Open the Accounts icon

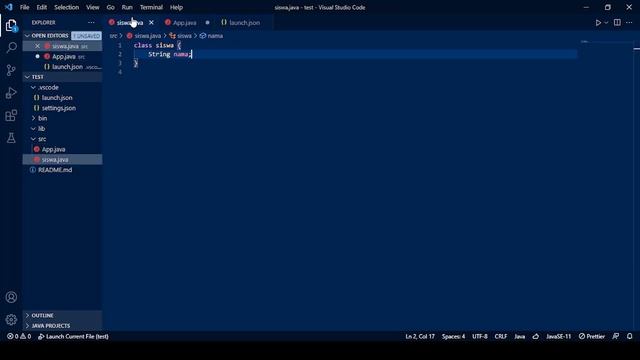point(11,297)
